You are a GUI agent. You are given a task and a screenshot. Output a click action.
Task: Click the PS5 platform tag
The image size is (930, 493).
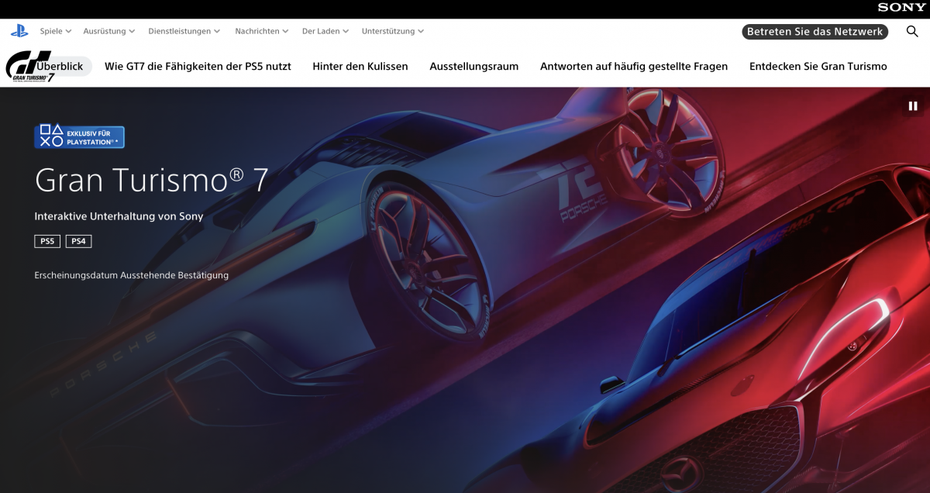click(47, 241)
